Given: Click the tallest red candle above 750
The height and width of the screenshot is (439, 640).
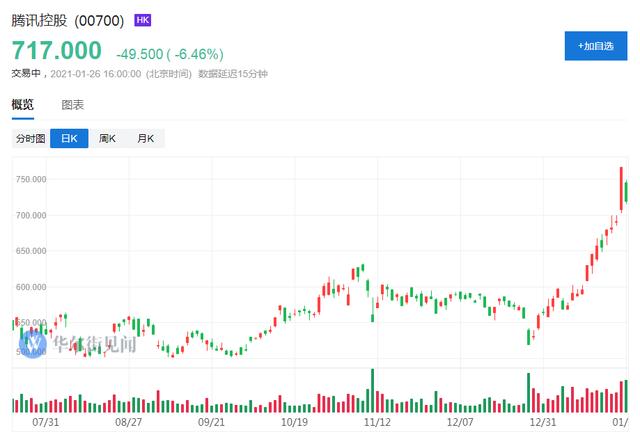Looking at the screenshot, I should [621, 186].
